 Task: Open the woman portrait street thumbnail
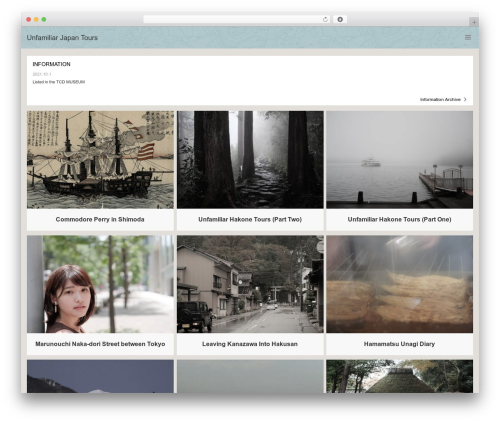pyautogui.click(x=100, y=284)
